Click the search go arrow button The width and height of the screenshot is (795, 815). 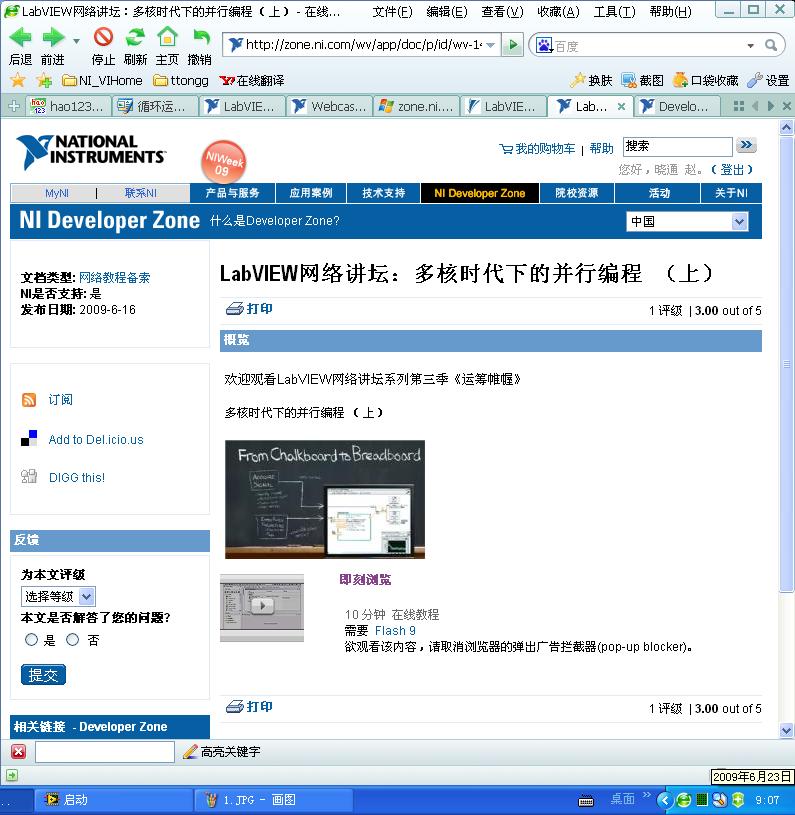[x=747, y=146]
